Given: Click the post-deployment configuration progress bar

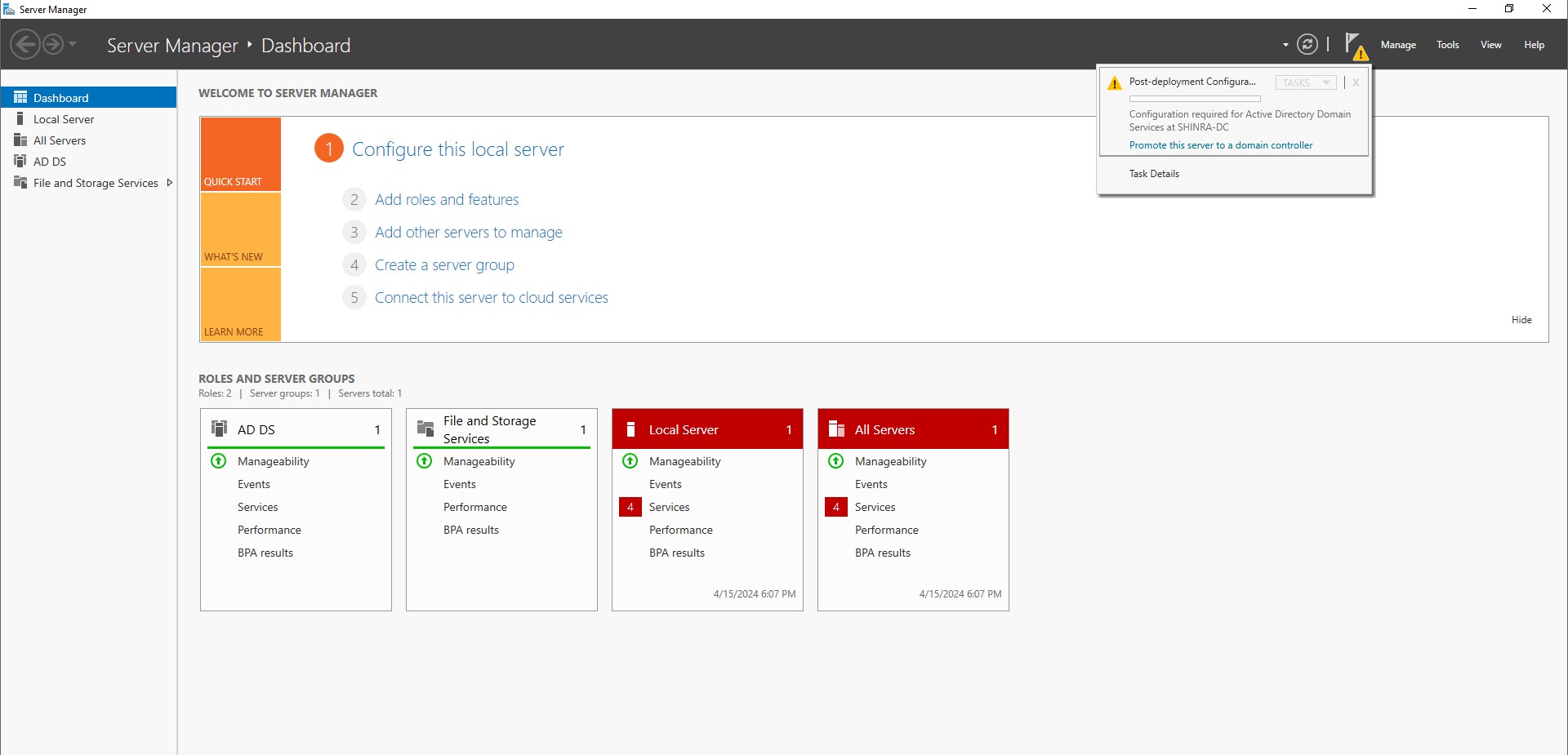Looking at the screenshot, I should [x=1195, y=98].
